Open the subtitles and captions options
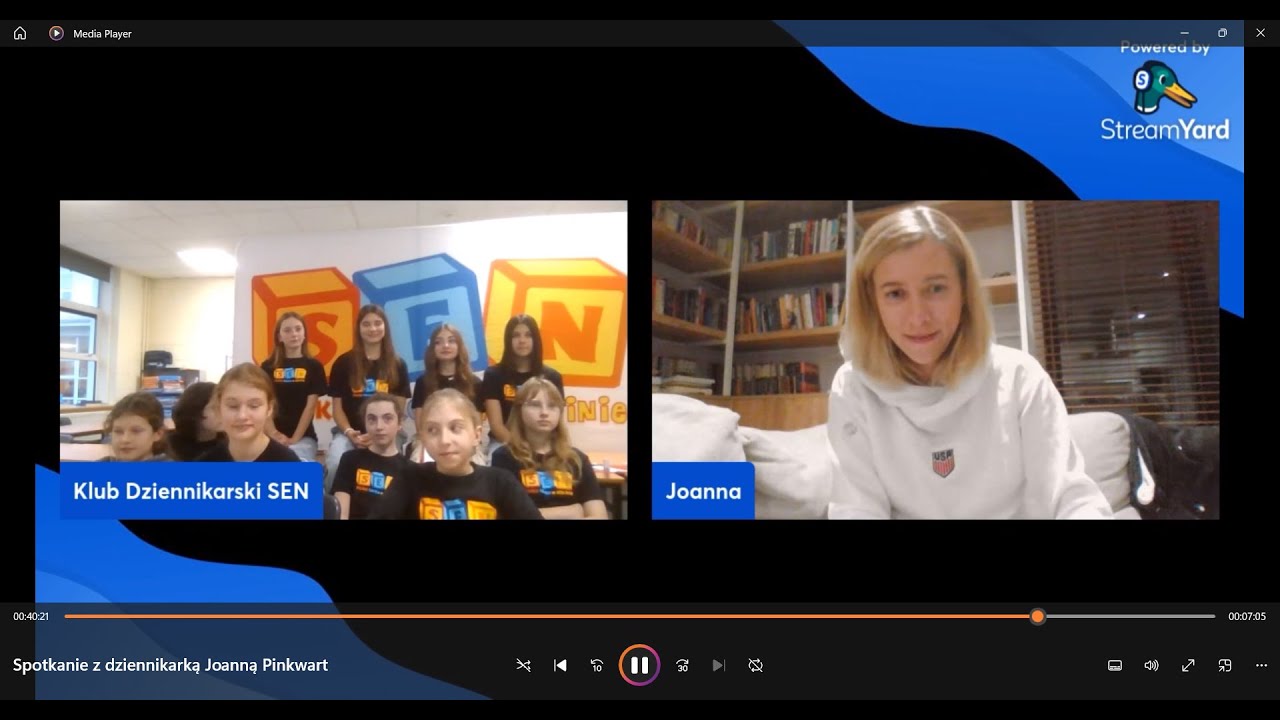Image resolution: width=1280 pixels, height=720 pixels. [x=1115, y=665]
